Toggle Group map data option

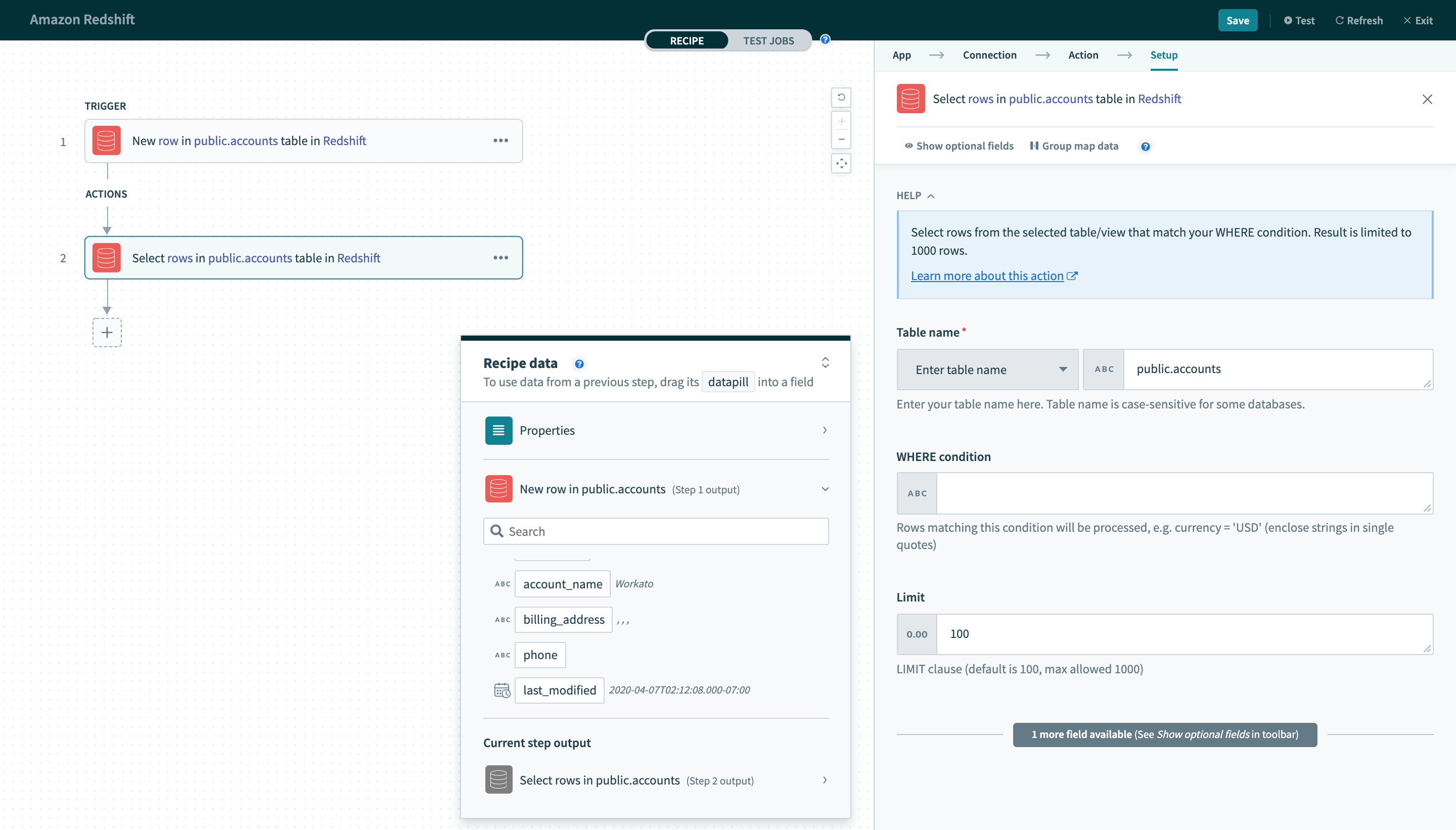click(x=1074, y=146)
